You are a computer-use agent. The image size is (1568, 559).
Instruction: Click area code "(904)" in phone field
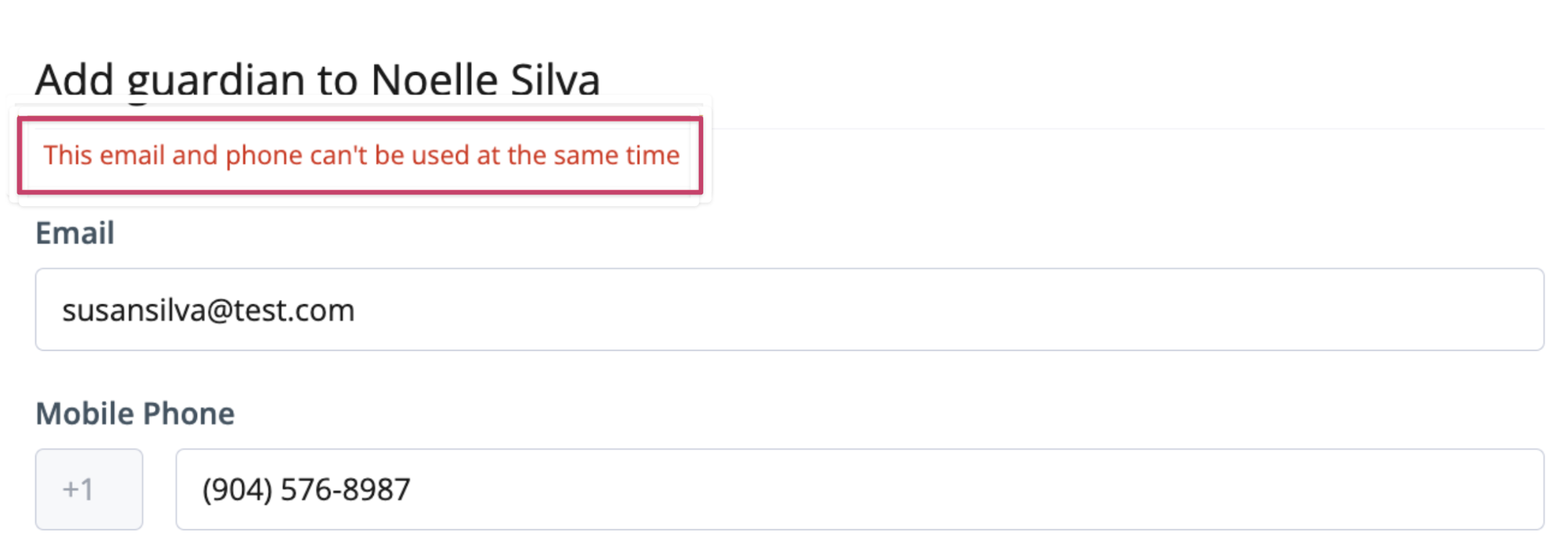[237, 490]
